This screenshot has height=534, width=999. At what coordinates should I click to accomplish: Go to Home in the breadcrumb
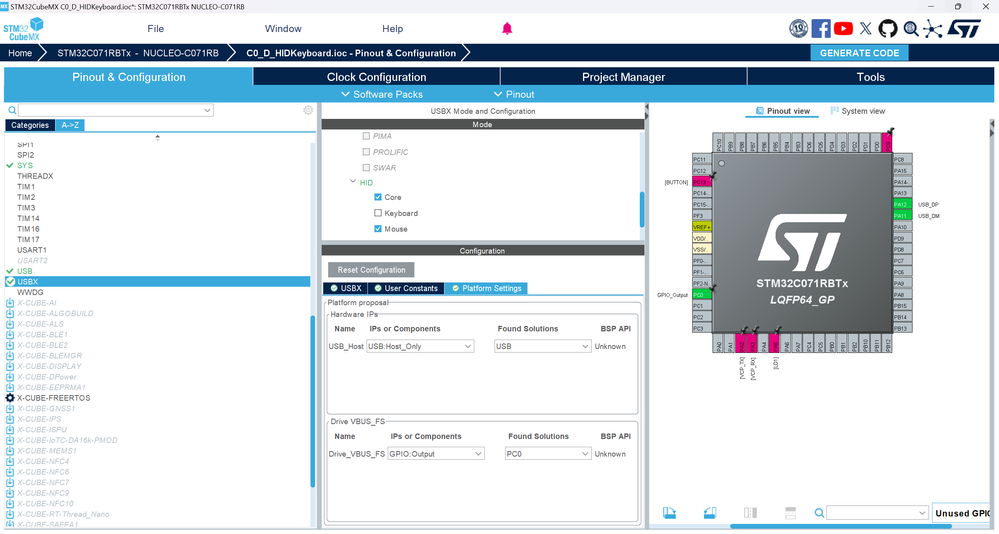coord(20,53)
